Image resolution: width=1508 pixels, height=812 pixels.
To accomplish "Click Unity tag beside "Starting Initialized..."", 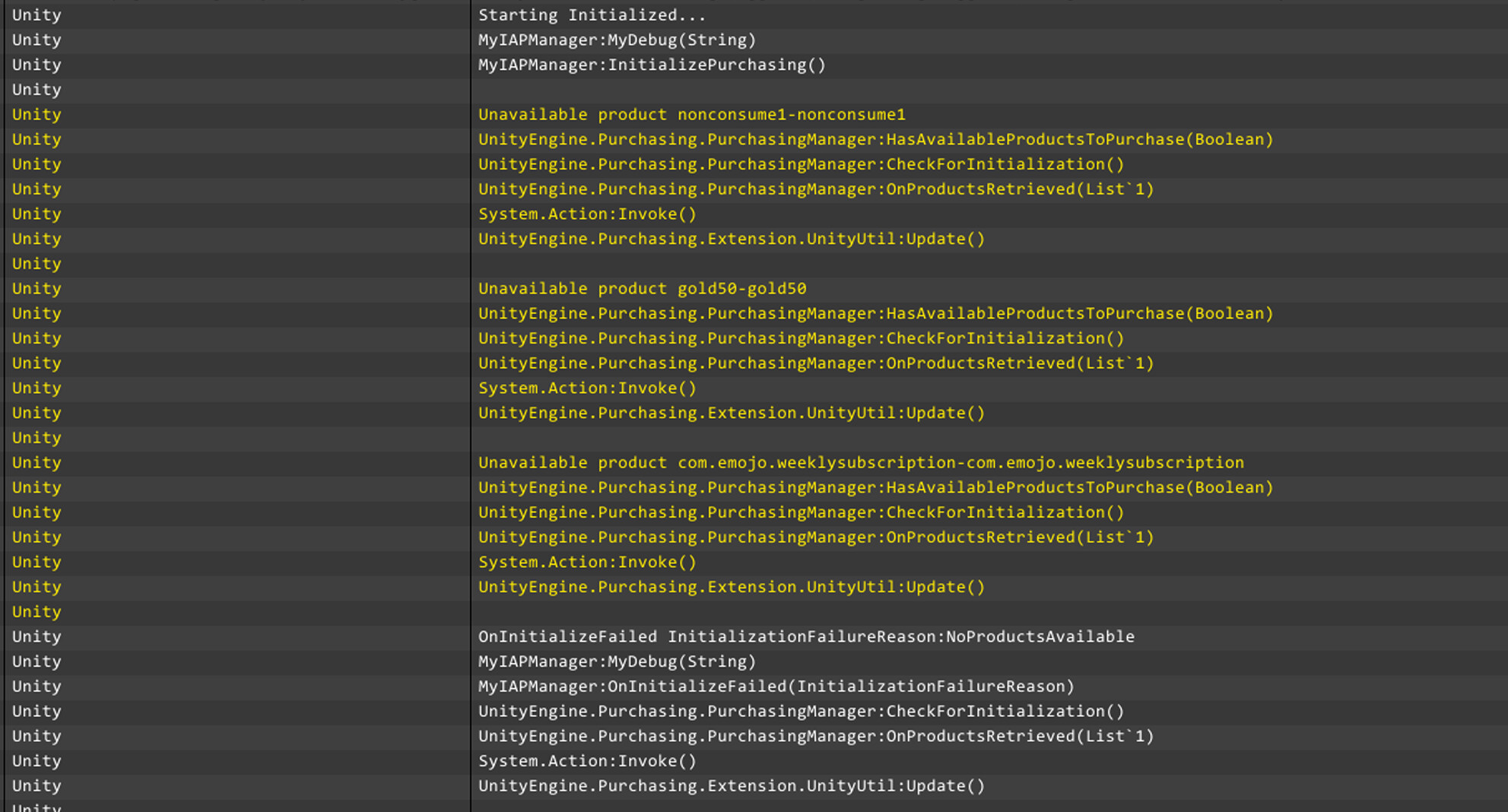I will [x=37, y=15].
